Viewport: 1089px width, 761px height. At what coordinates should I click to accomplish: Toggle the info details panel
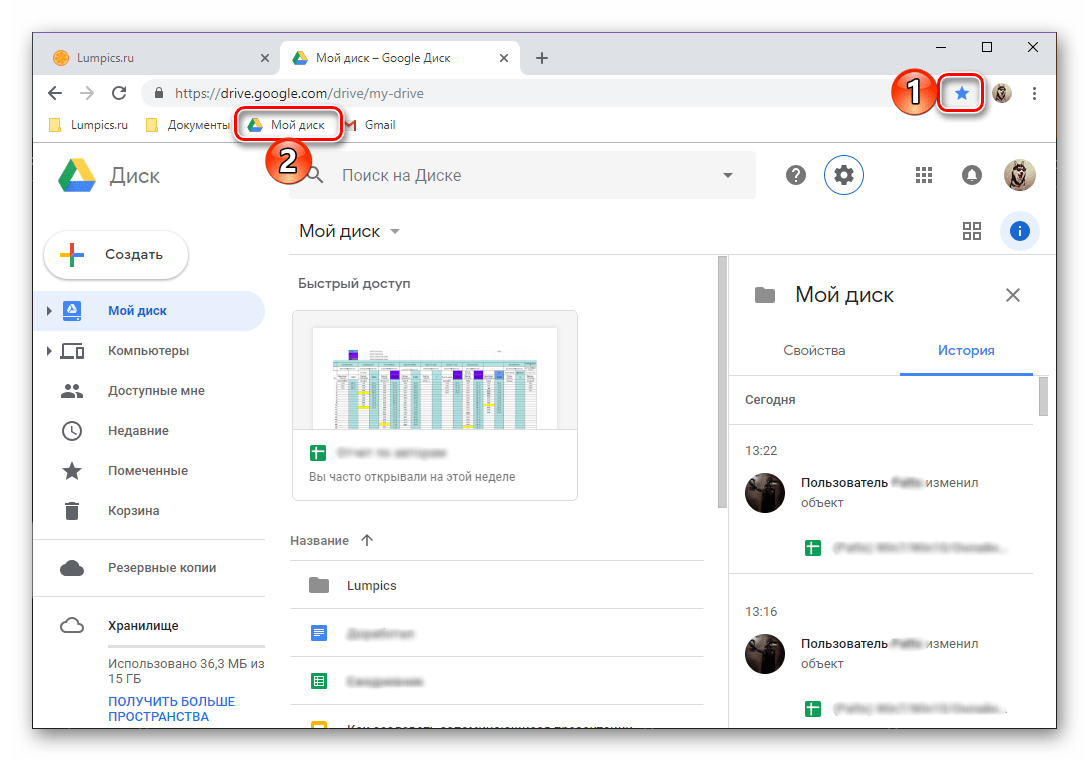(1020, 231)
